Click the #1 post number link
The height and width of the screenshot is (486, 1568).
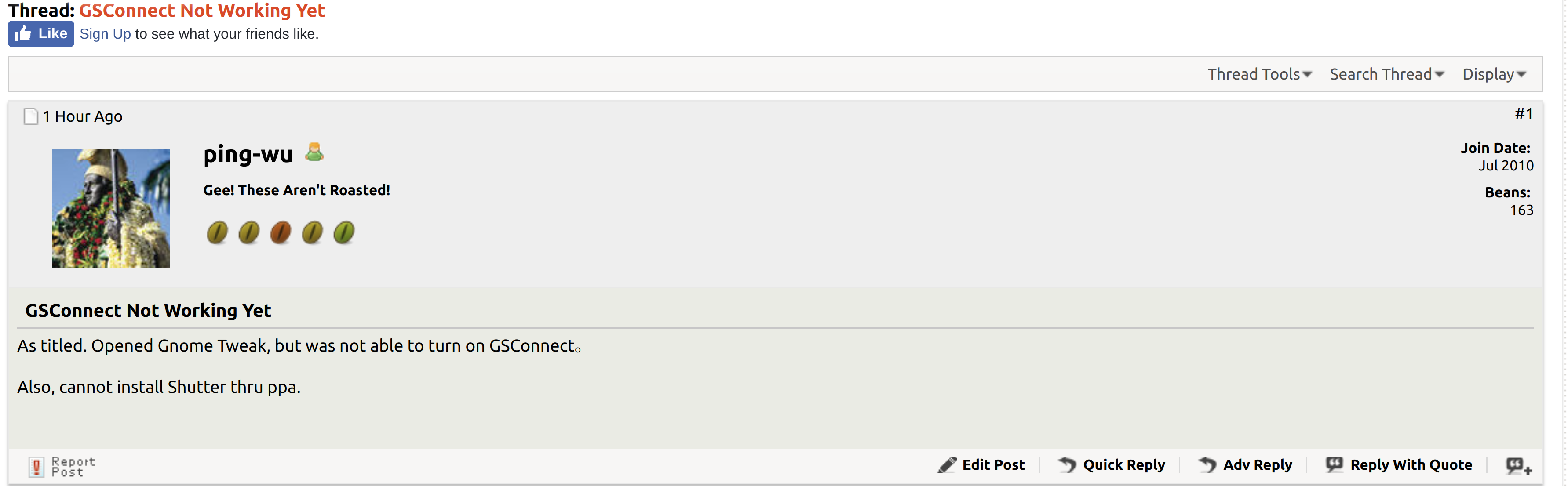(1524, 114)
